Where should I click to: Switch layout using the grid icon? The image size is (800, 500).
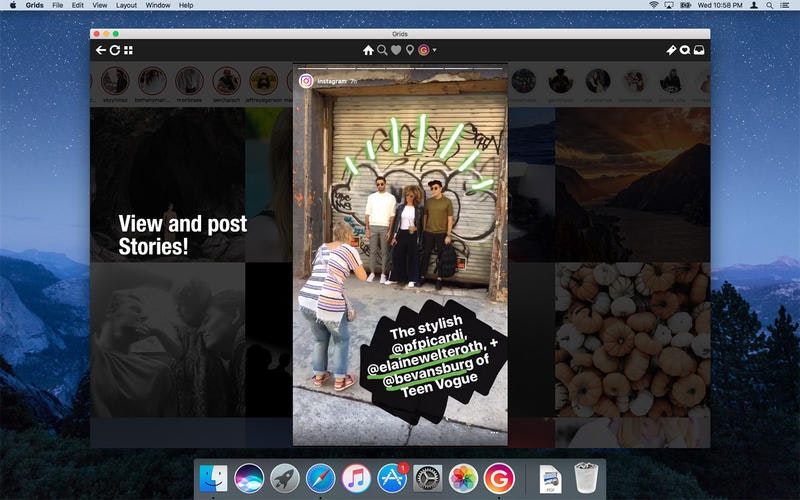click(129, 50)
